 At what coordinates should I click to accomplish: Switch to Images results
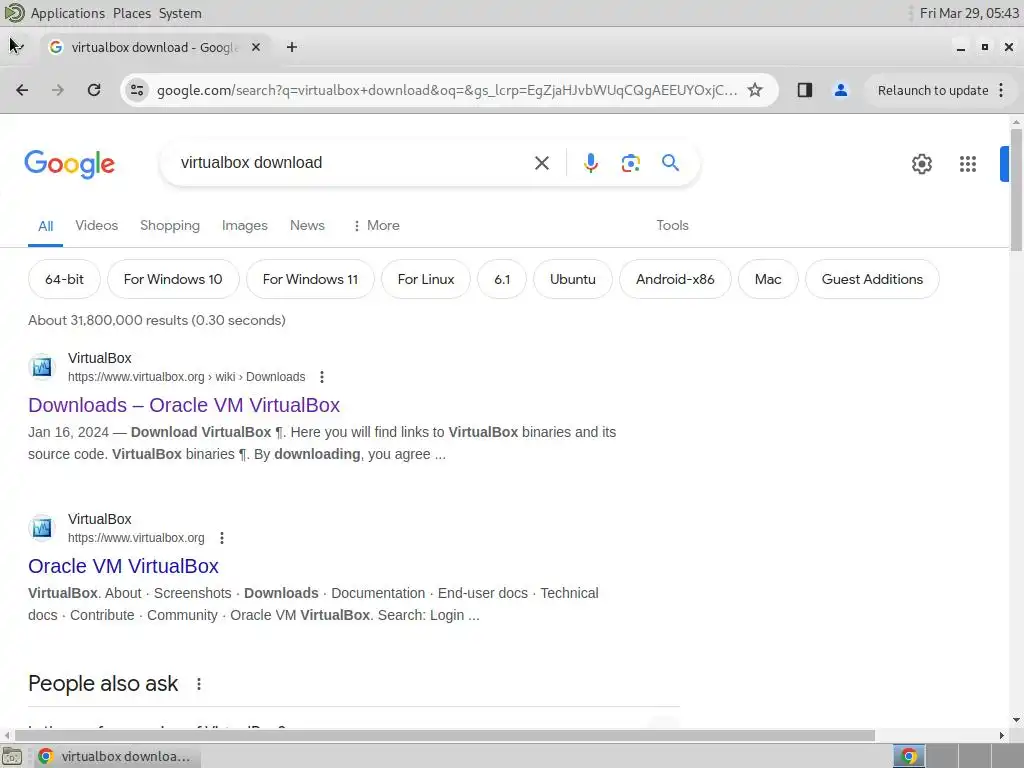coord(245,225)
